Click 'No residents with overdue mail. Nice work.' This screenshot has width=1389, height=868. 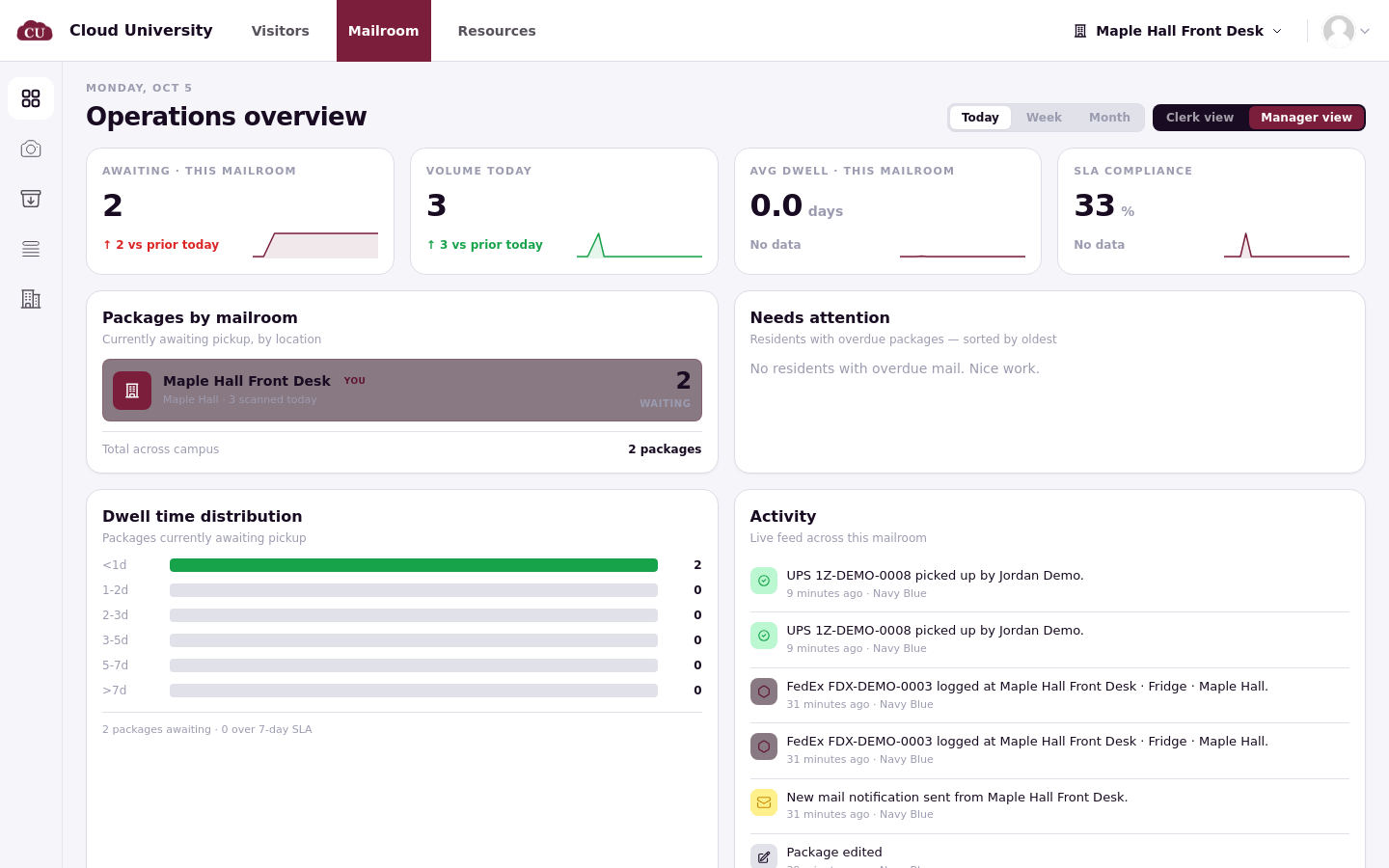tap(895, 368)
